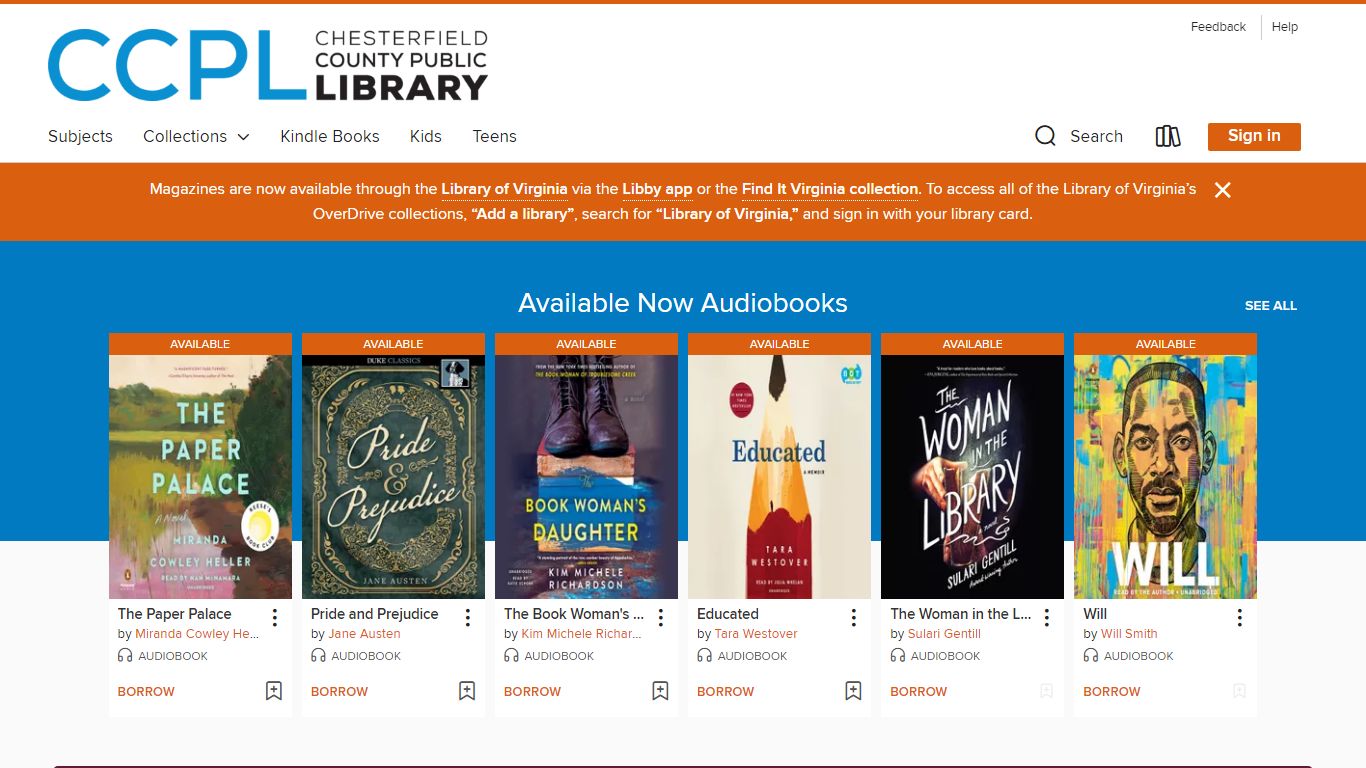Open author Sulari Gentill link
The width and height of the screenshot is (1366, 768).
click(x=944, y=634)
